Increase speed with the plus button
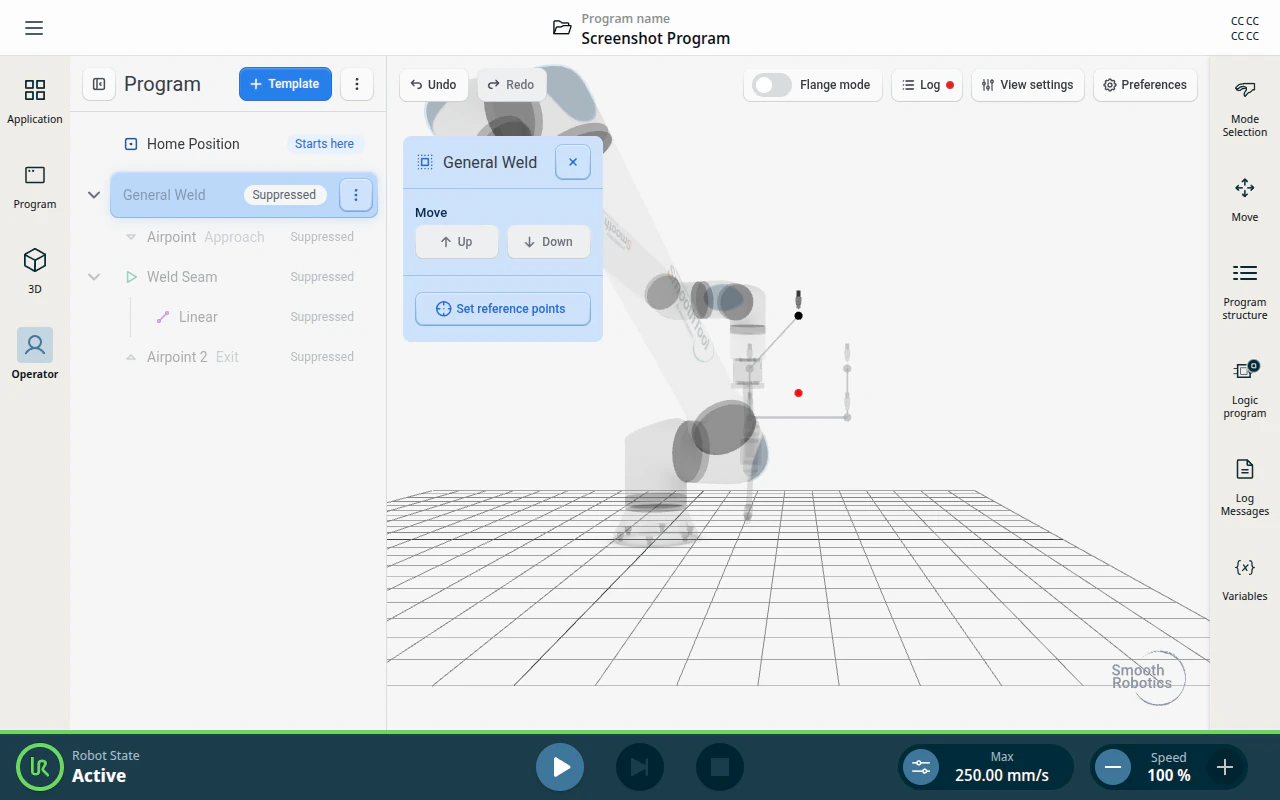Screen dimensions: 1280x800 click(1225, 767)
